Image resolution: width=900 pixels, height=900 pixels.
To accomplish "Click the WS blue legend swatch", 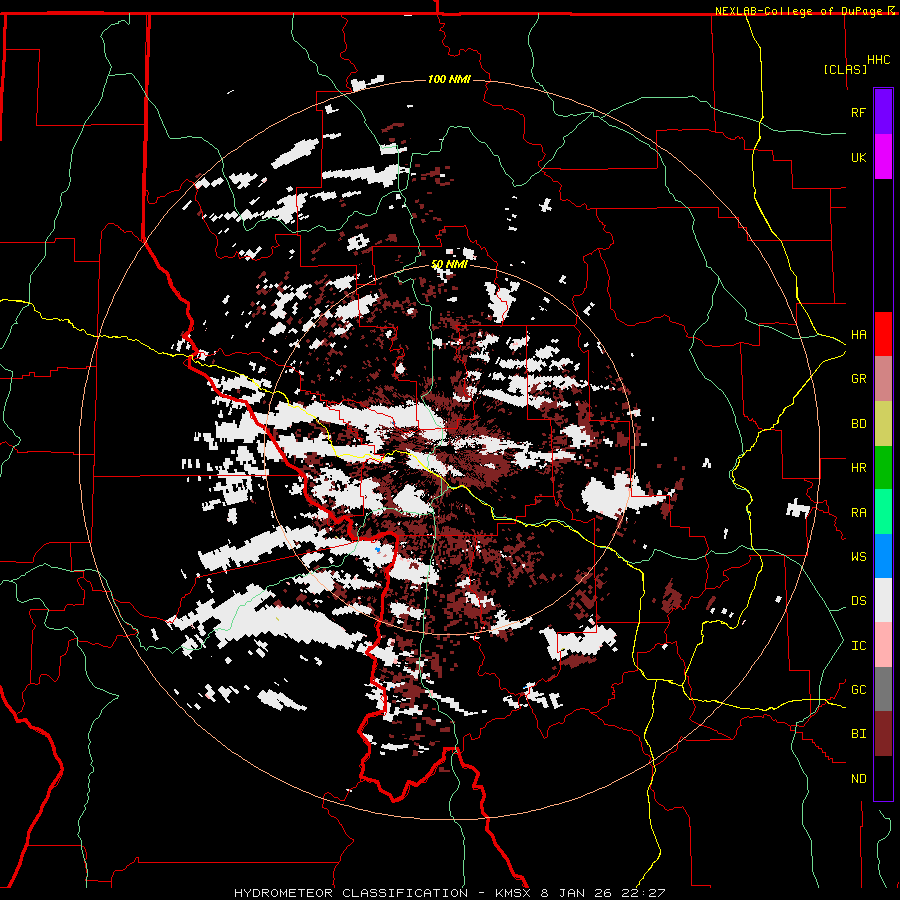I will [883, 556].
